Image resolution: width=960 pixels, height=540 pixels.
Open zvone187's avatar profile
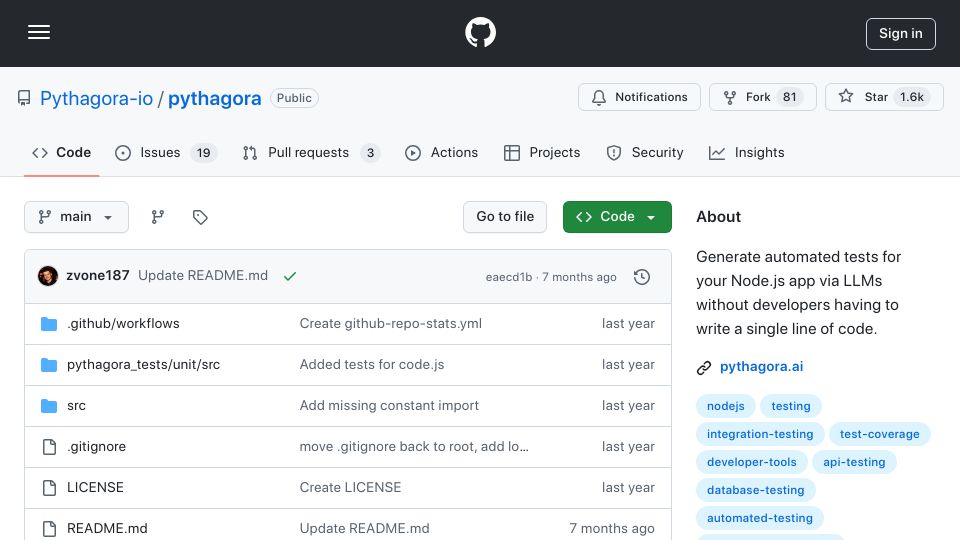(48, 276)
